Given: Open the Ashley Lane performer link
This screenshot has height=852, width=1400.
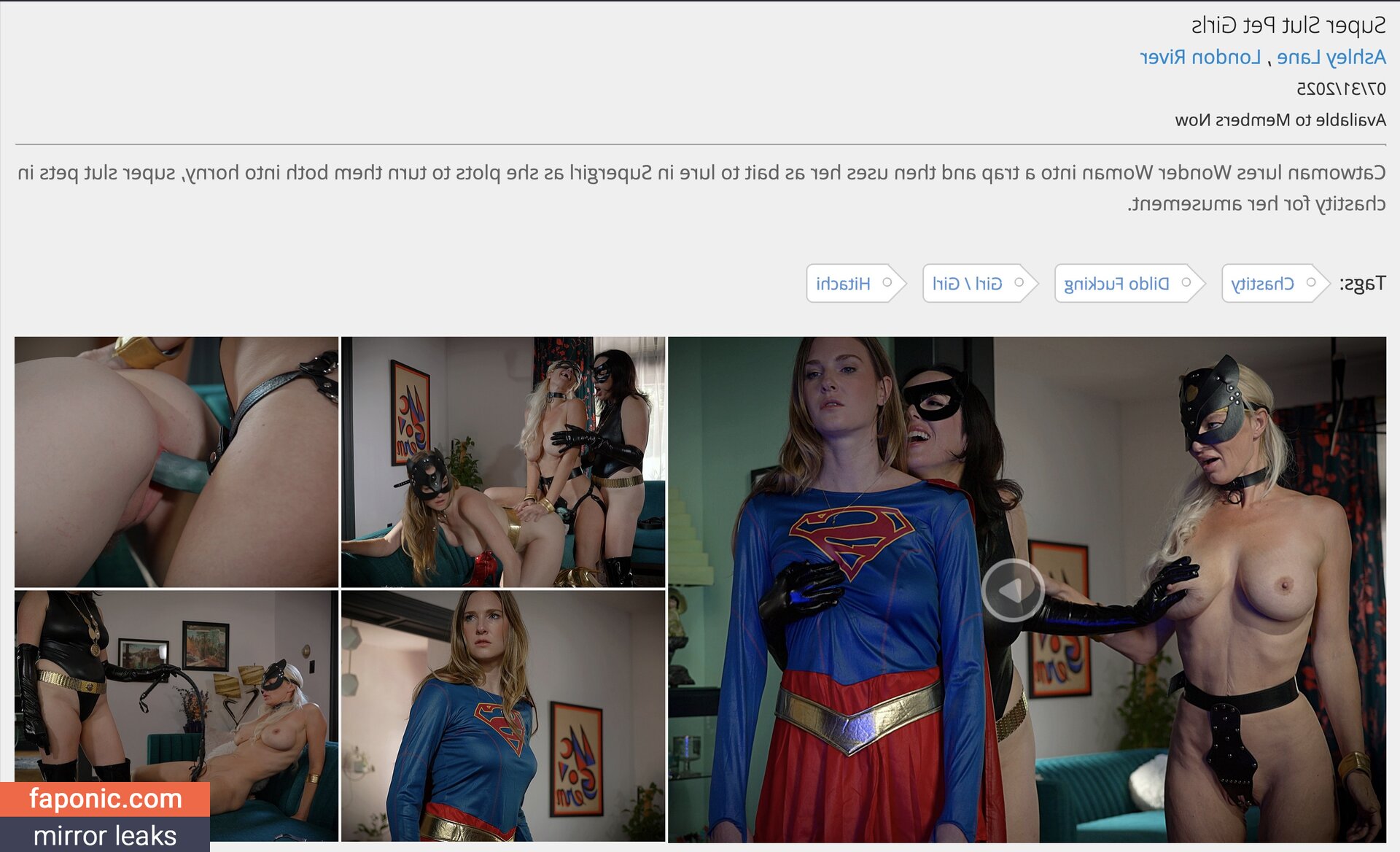Looking at the screenshot, I should tap(1331, 57).
